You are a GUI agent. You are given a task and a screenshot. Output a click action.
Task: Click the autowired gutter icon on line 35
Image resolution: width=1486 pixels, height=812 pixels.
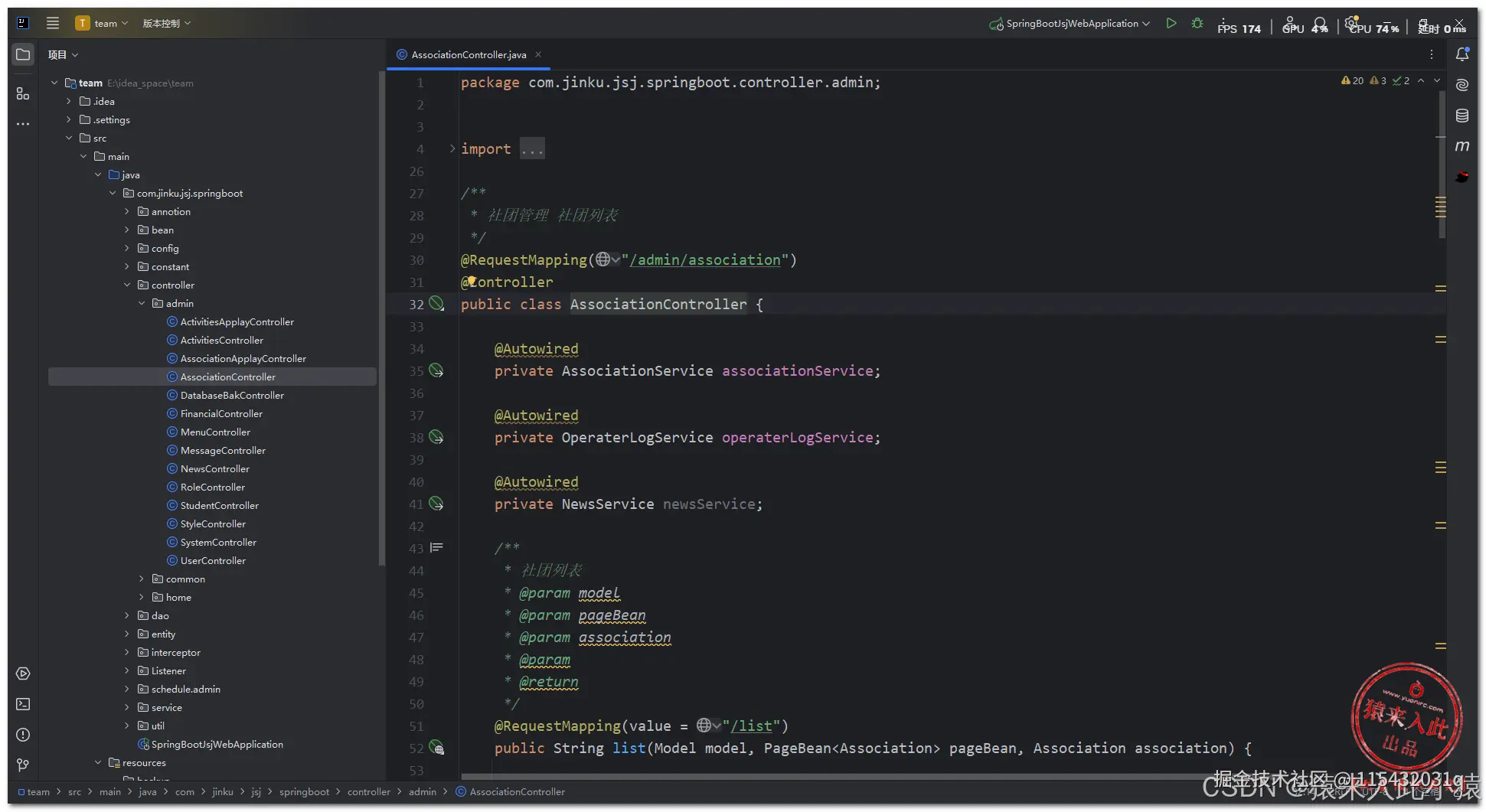[x=436, y=370]
